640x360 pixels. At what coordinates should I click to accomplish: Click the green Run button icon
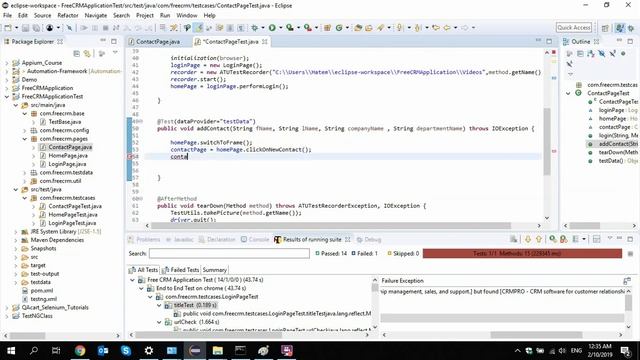pos(272,28)
